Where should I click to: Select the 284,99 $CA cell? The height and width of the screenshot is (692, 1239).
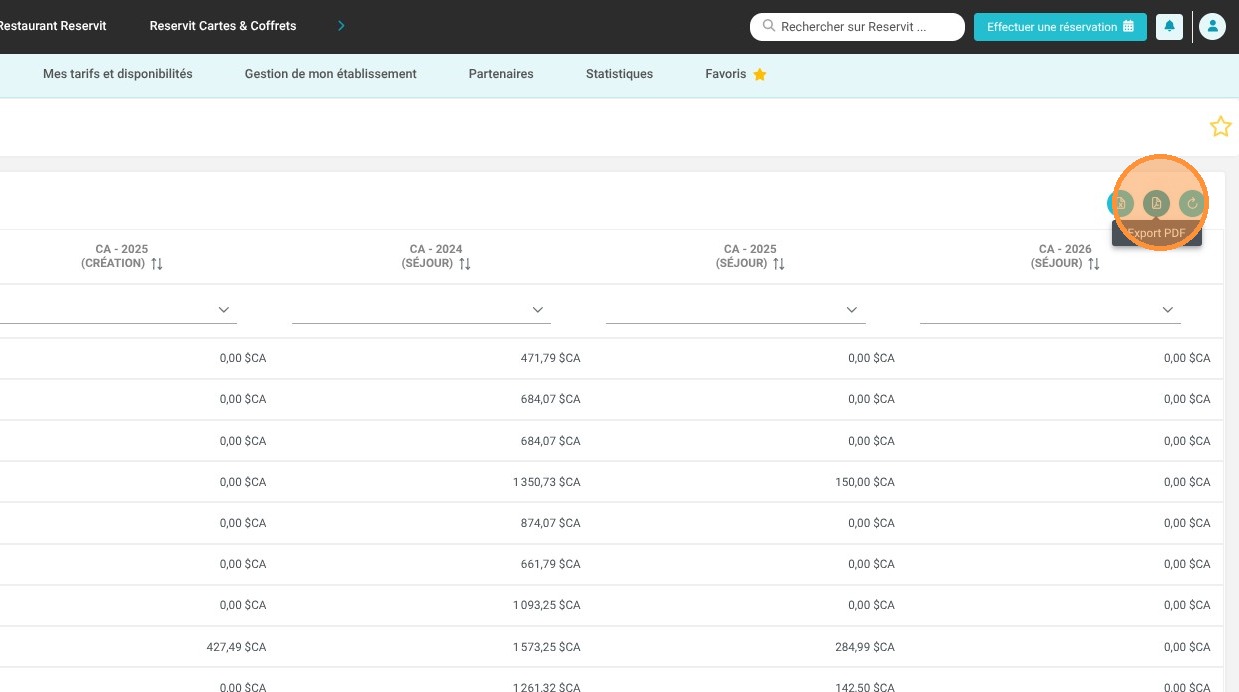tap(864, 647)
